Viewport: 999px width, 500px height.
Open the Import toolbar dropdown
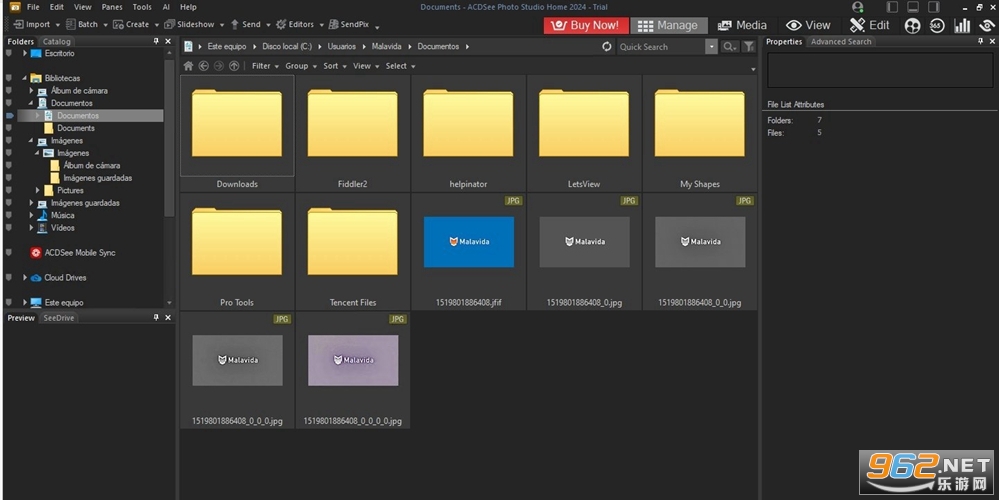coord(57,25)
